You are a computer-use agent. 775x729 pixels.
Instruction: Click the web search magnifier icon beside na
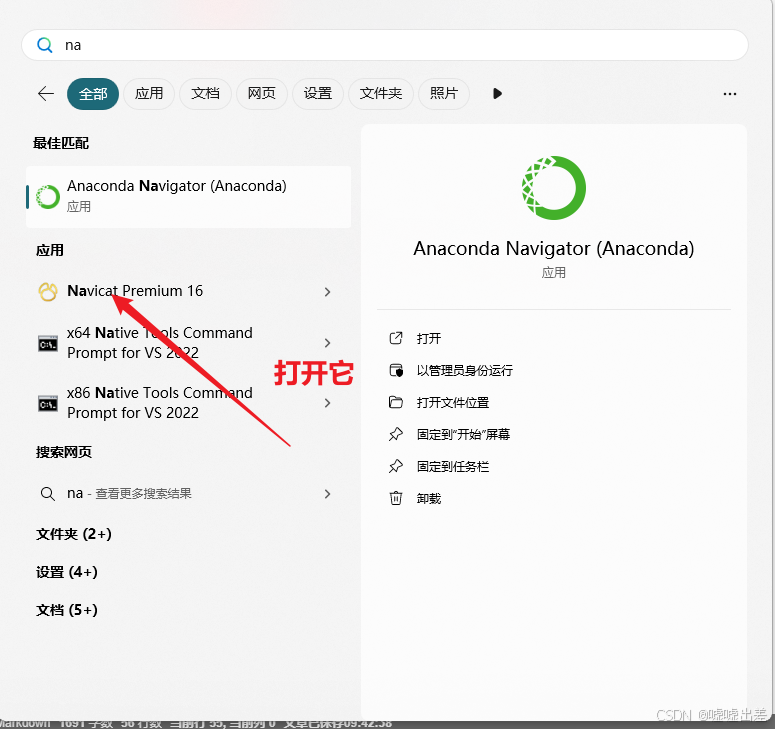tap(47, 494)
